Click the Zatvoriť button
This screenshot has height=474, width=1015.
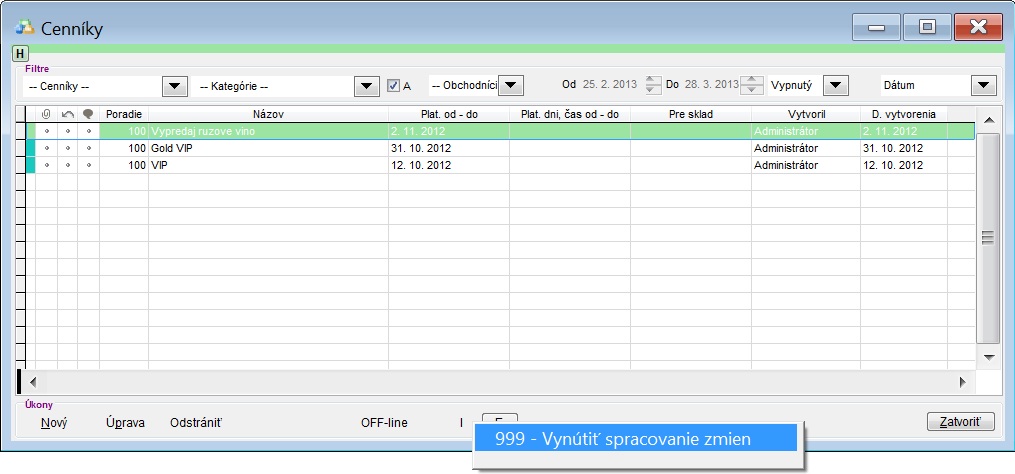961,421
